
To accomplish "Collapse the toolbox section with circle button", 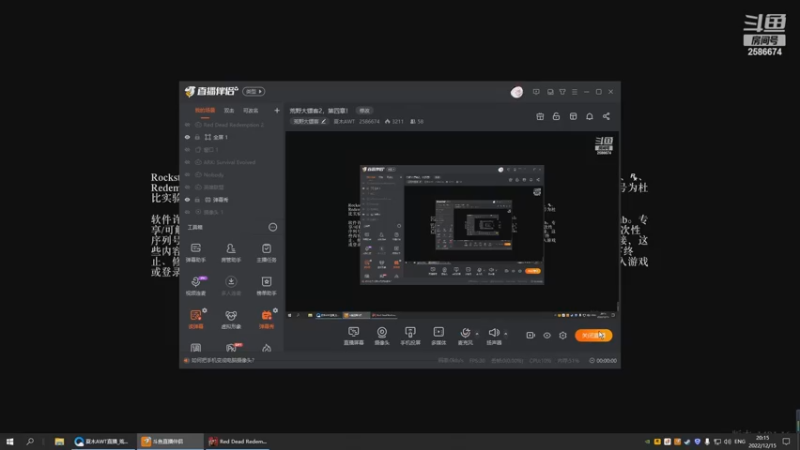I will [x=273, y=227].
